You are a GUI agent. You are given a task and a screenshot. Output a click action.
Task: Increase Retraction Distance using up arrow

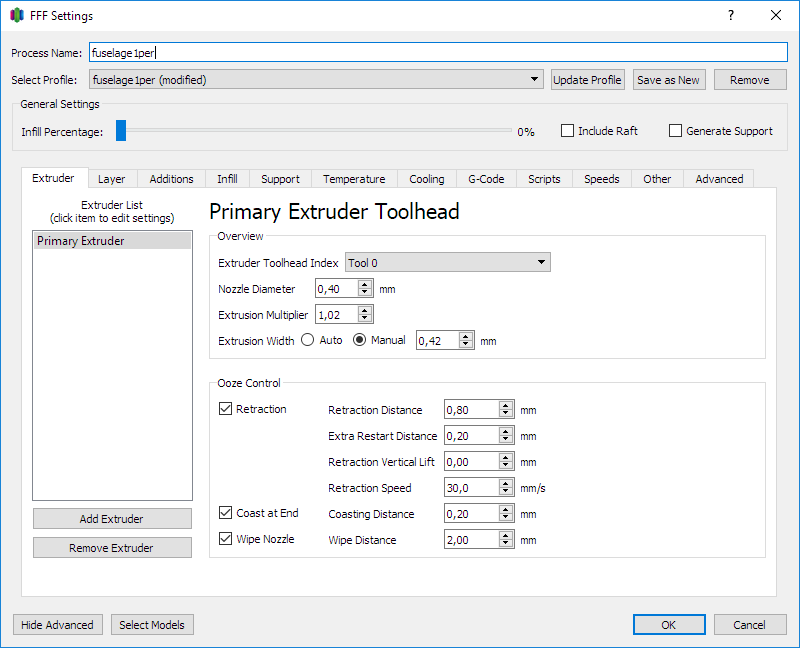pyautogui.click(x=506, y=405)
